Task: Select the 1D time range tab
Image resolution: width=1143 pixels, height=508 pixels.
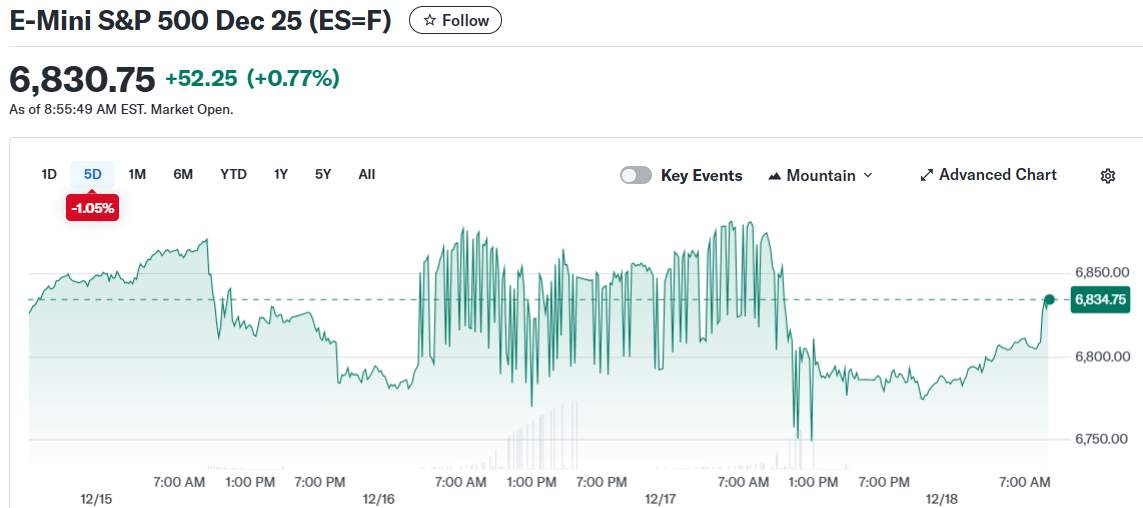Action: [x=49, y=174]
